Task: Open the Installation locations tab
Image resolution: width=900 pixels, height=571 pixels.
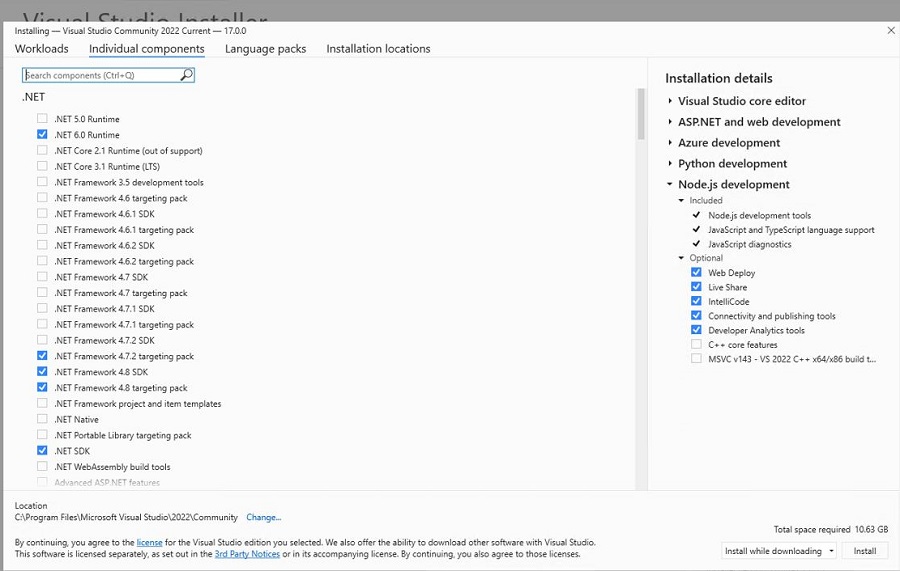Action: click(378, 49)
